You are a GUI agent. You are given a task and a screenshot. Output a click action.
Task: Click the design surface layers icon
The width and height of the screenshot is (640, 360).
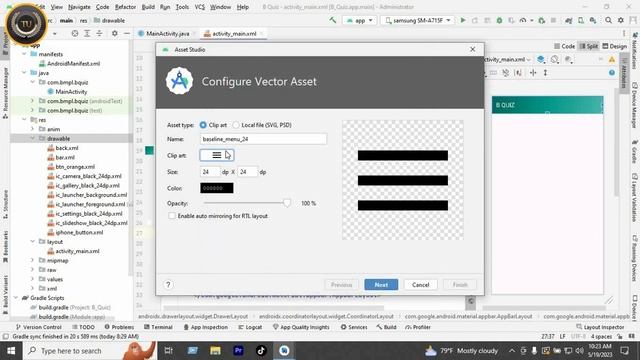[541, 60]
